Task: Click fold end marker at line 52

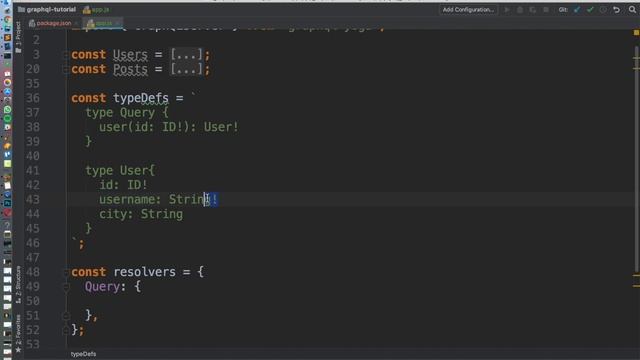Action: pyautogui.click(x=66, y=330)
